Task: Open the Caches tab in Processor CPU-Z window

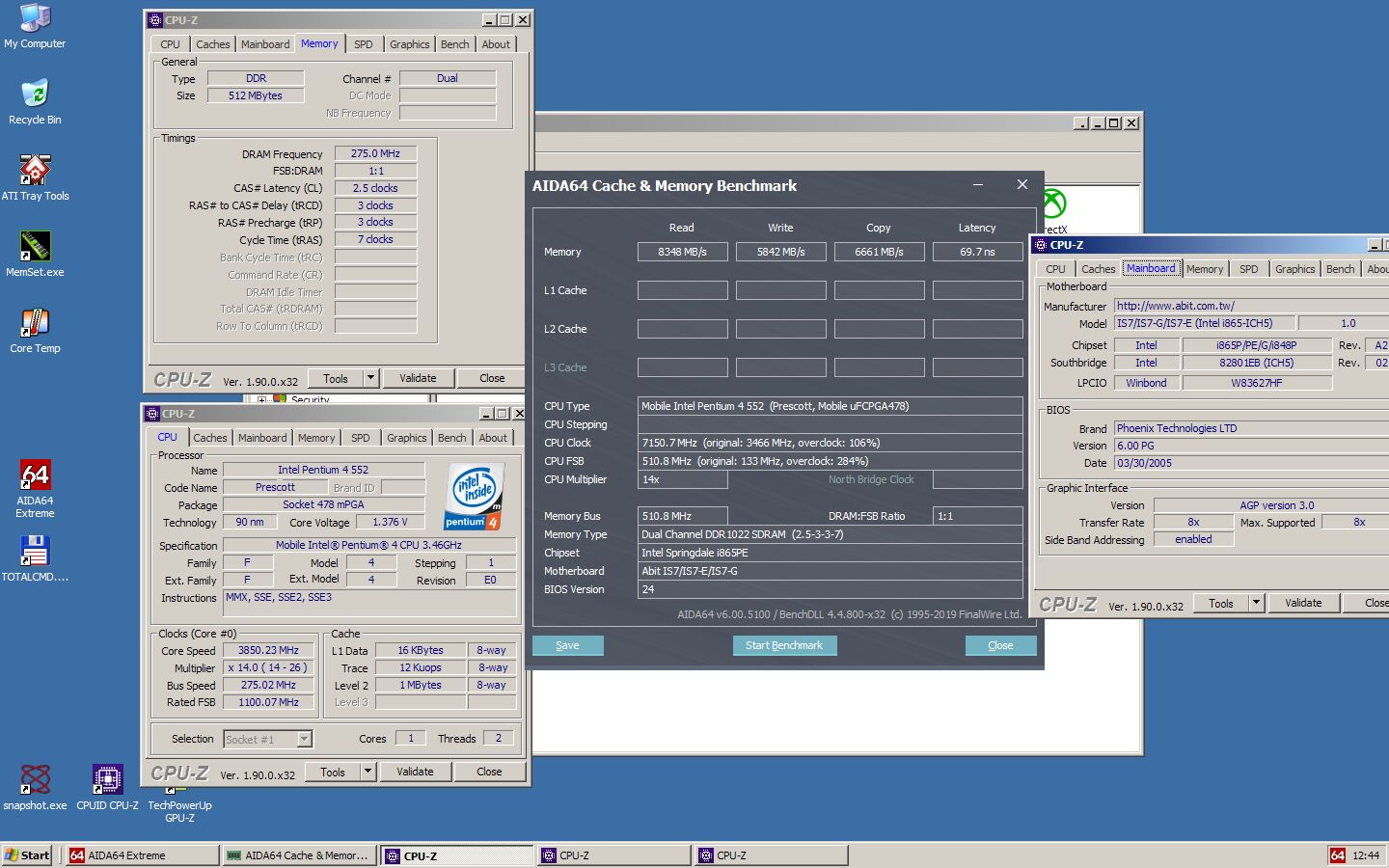Action: [209, 438]
